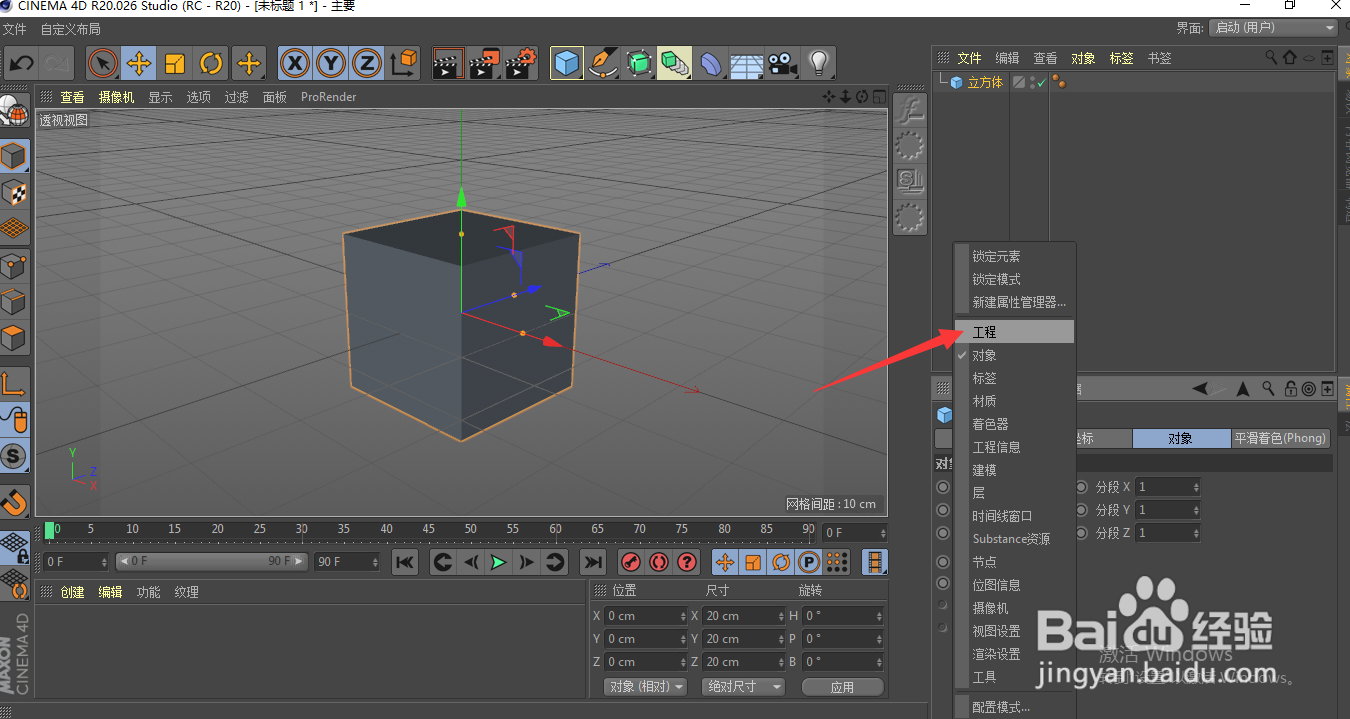The height and width of the screenshot is (719, 1350).
Task: Click the Make Editable icon in left toolbar
Action: [x=14, y=110]
